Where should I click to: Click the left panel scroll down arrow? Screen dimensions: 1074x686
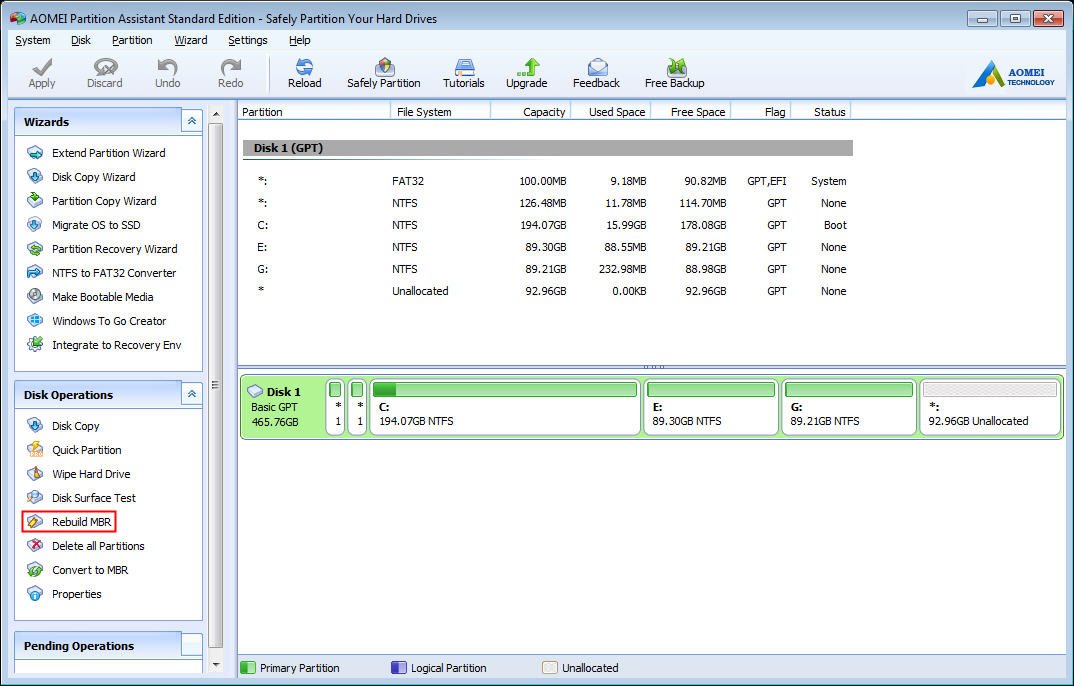click(216, 663)
